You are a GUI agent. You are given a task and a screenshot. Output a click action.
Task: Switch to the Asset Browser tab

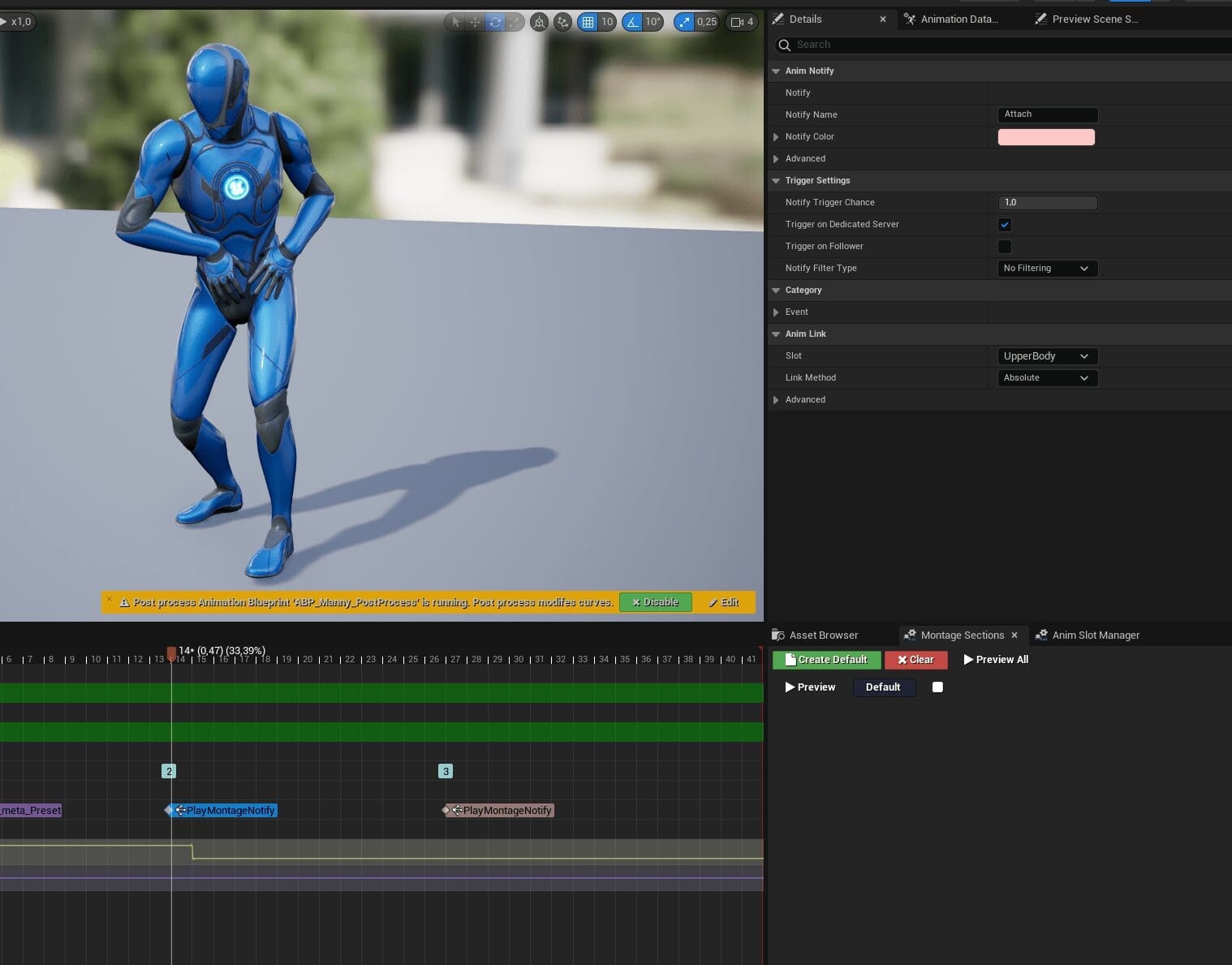tap(823, 635)
